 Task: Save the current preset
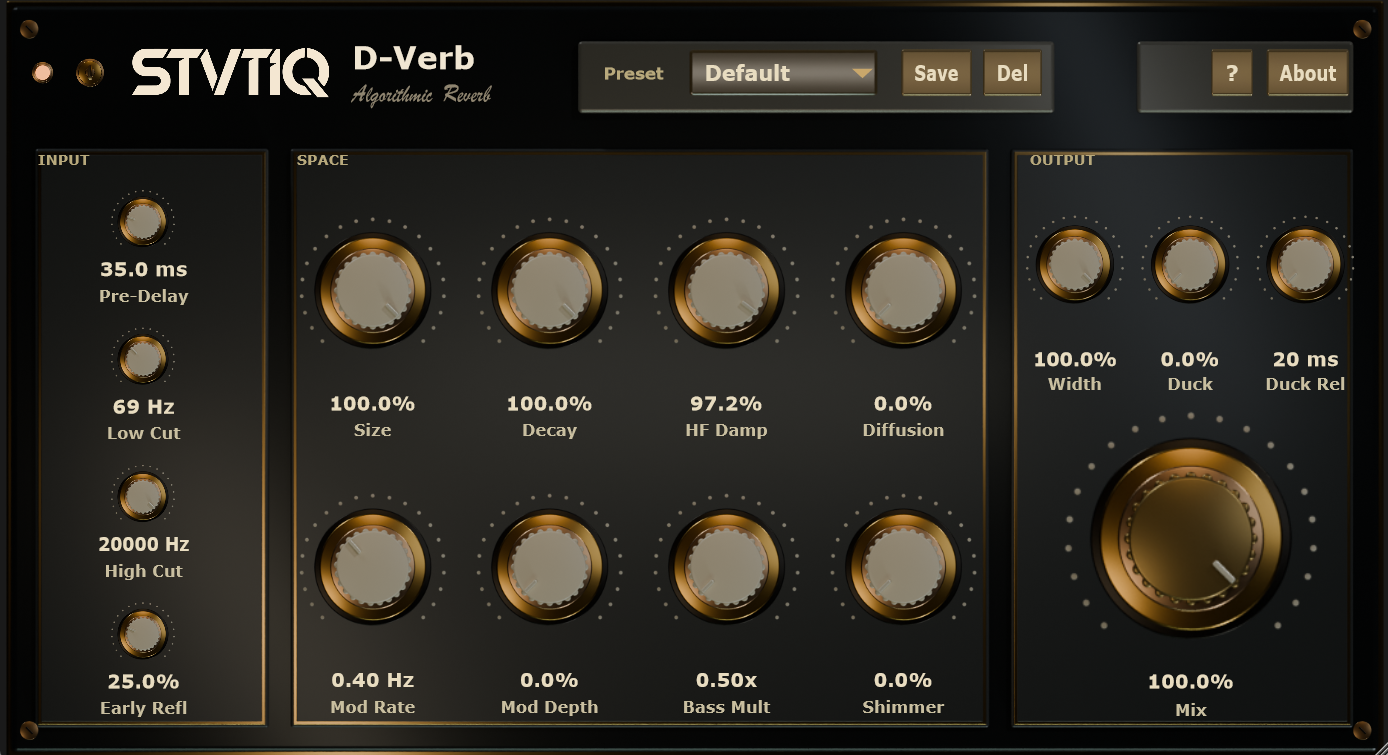pyautogui.click(x=936, y=74)
